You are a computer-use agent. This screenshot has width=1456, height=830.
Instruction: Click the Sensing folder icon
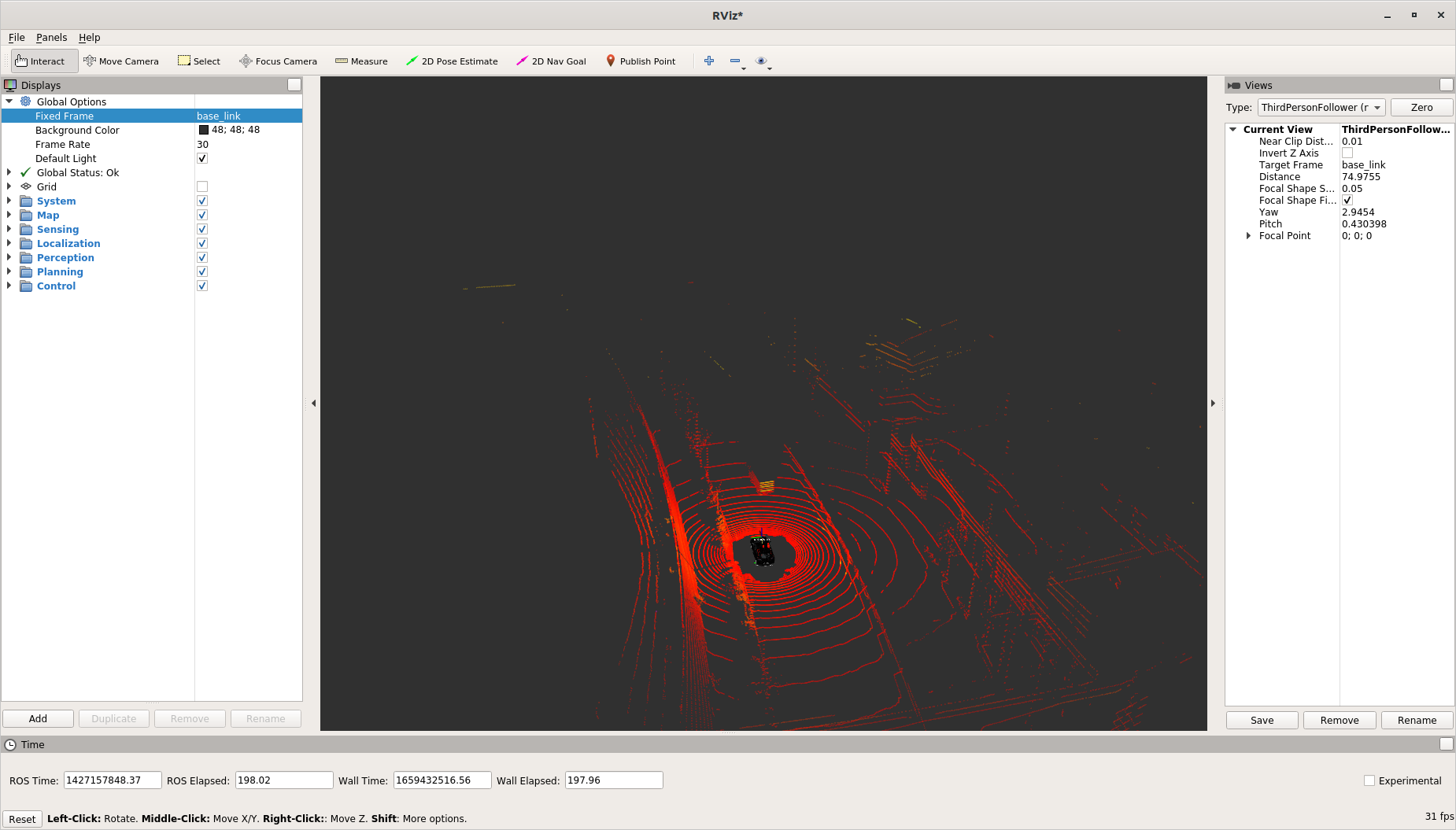26,229
